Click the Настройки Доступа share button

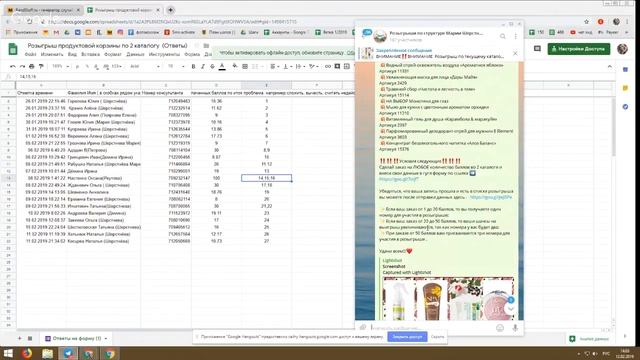click(579, 49)
